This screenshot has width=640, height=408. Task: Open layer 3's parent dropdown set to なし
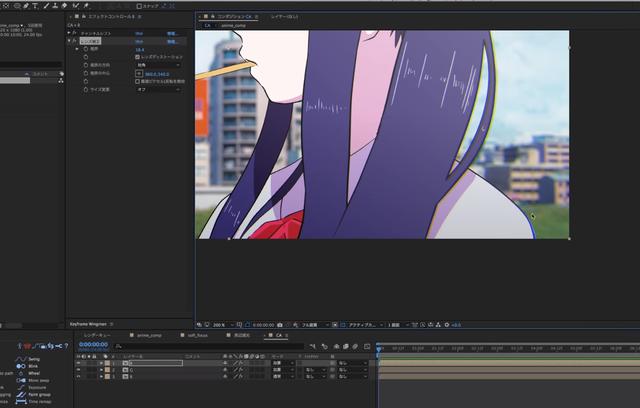(352, 377)
